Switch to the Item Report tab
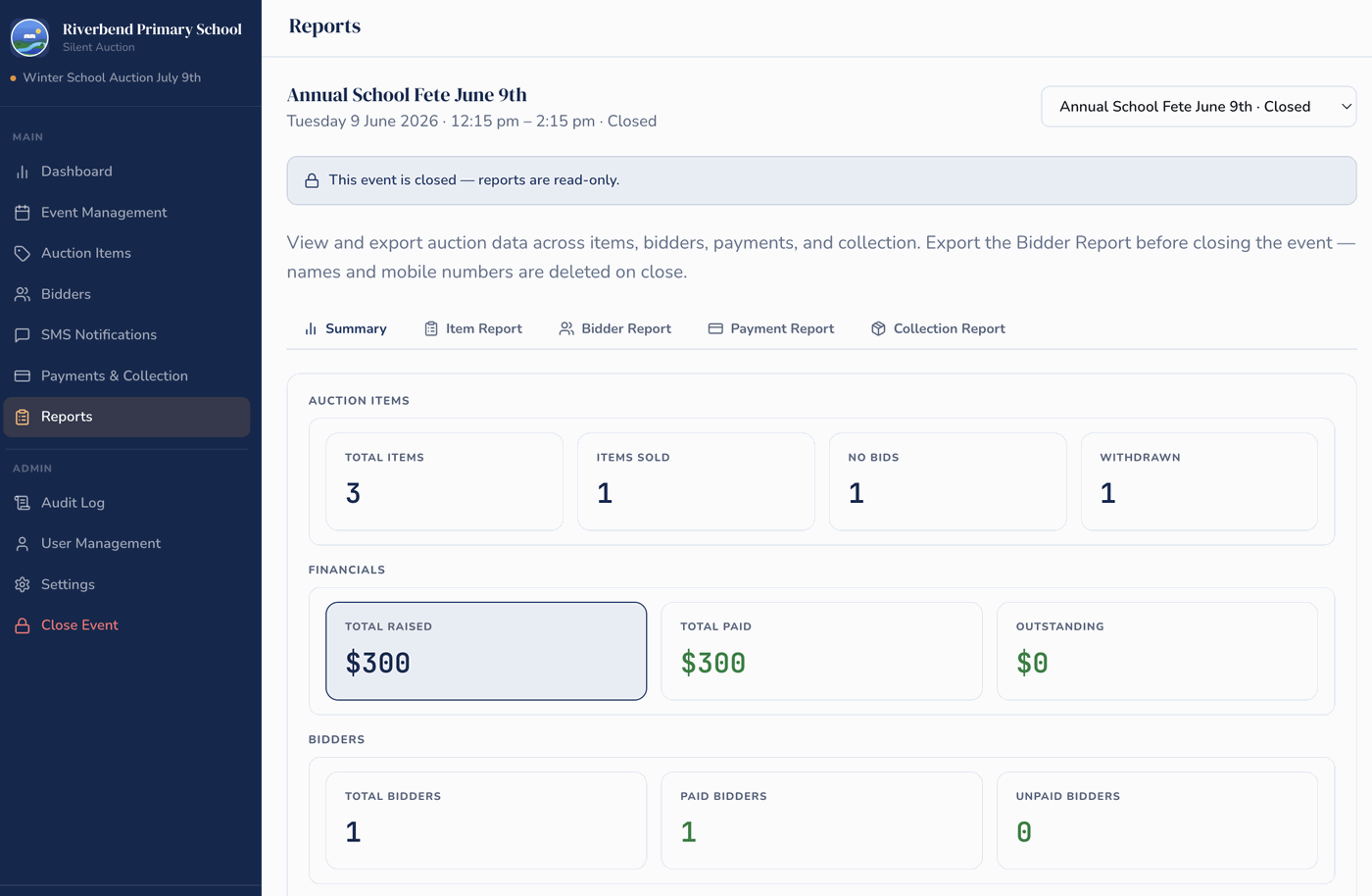1372x896 pixels. [473, 329]
